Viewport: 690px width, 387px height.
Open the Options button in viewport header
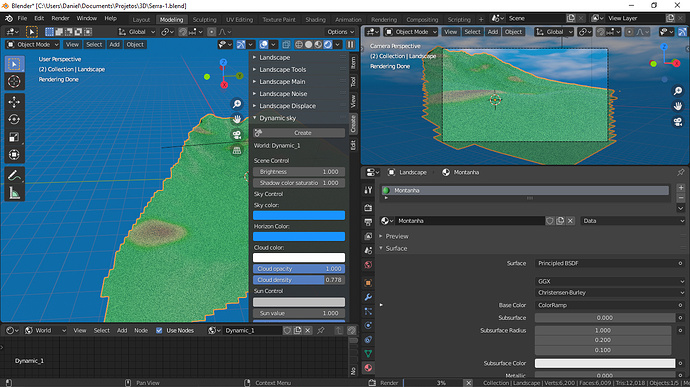[341, 32]
